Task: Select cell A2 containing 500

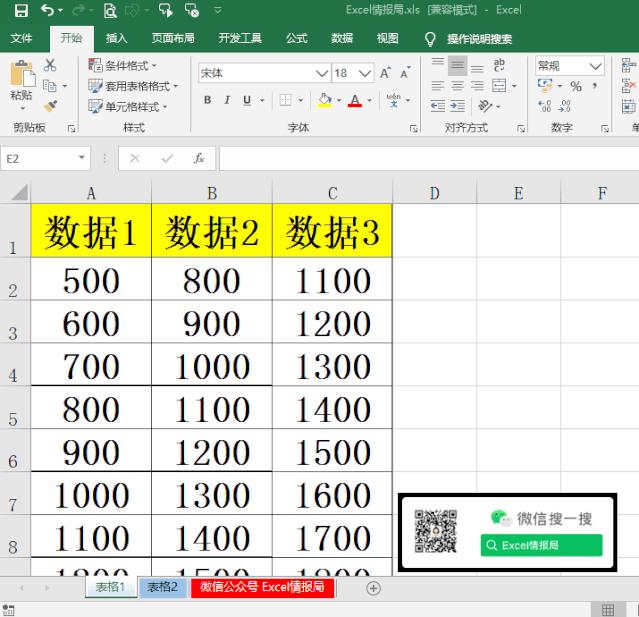Action: pos(91,279)
